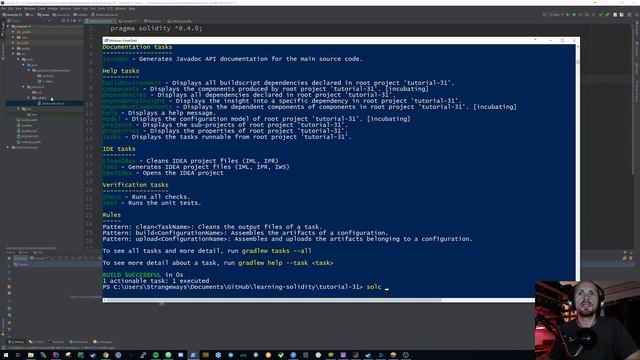Image resolution: width=640 pixels, height=360 pixels.
Task: Open the File menu in IntelliJ
Action: point(4,9)
